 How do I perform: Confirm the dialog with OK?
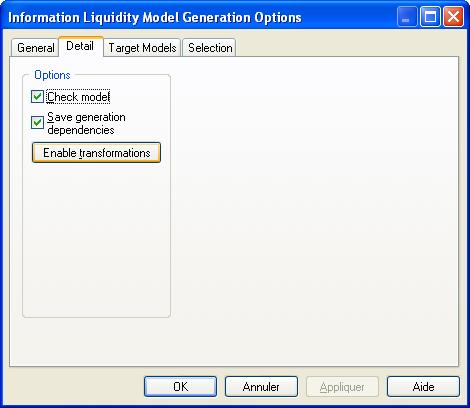[x=180, y=387]
